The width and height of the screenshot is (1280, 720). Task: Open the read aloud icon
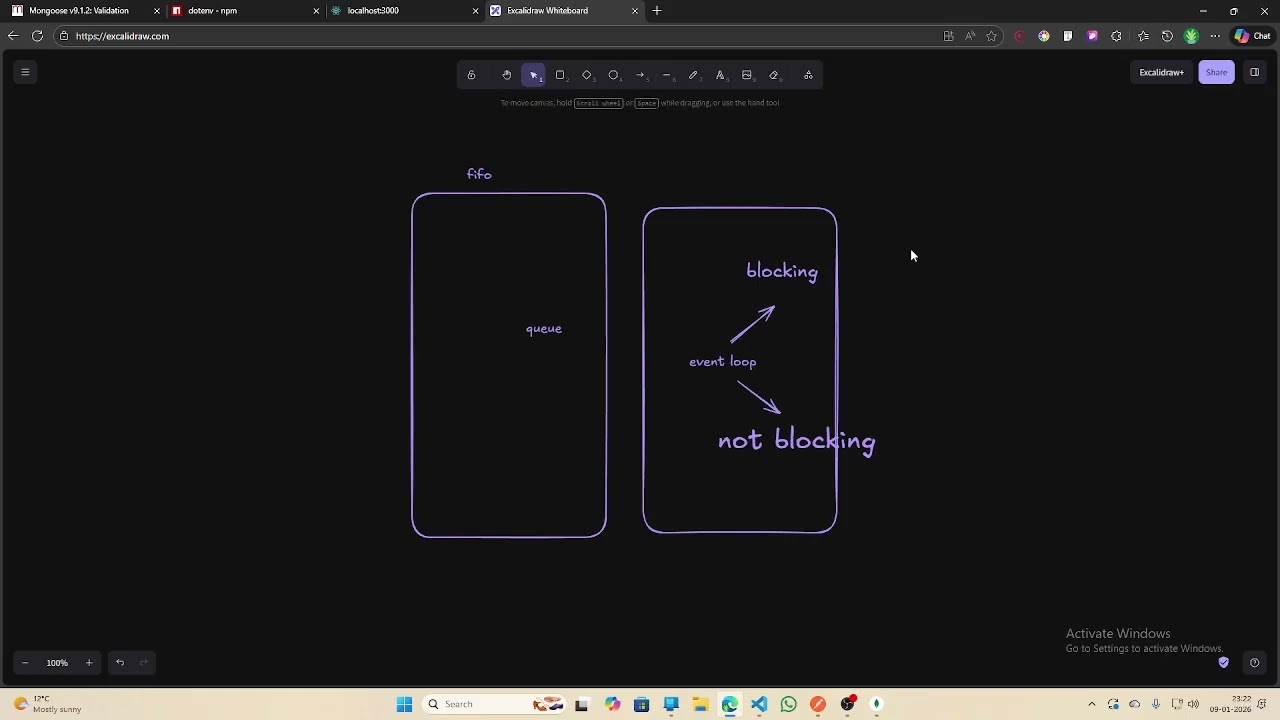970,36
